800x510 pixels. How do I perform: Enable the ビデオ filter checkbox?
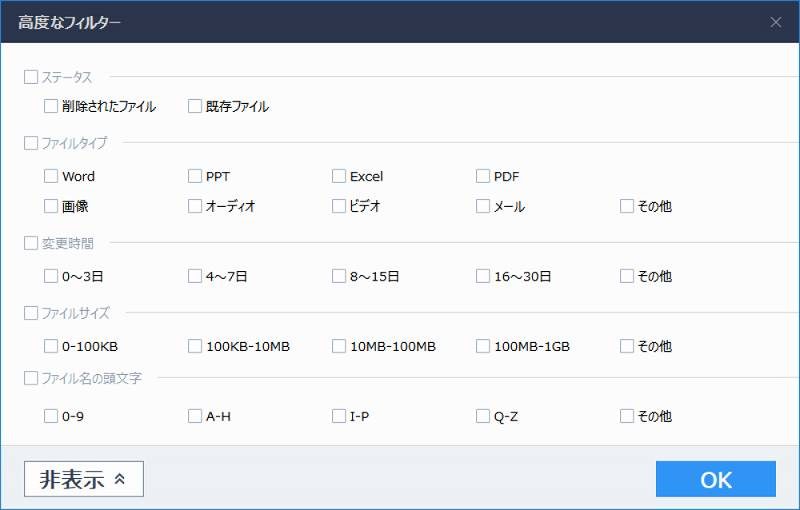click(339, 206)
